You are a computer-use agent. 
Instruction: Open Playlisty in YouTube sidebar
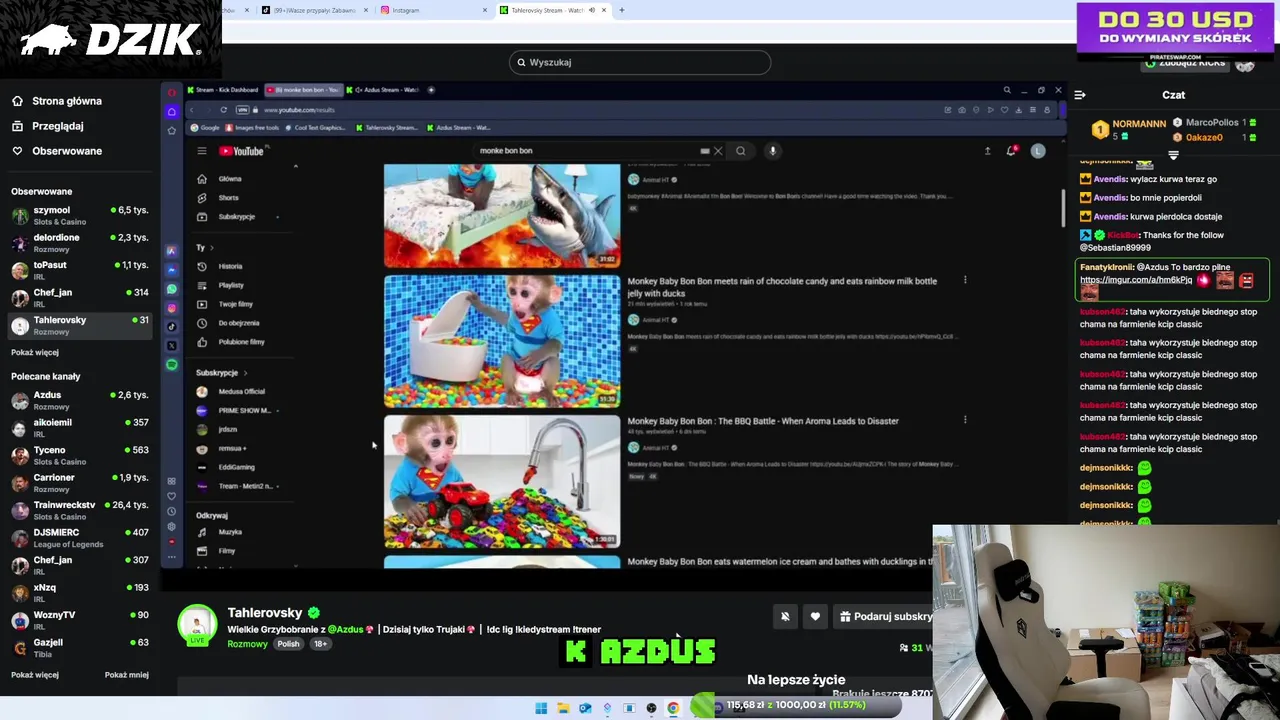pyautogui.click(x=231, y=285)
